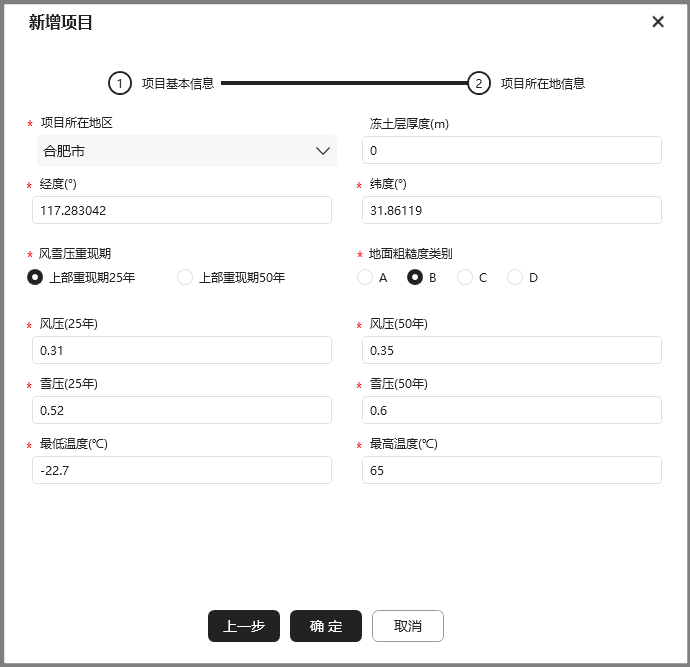
Task: Edit the 雪压(50年) value field
Action: 511,410
